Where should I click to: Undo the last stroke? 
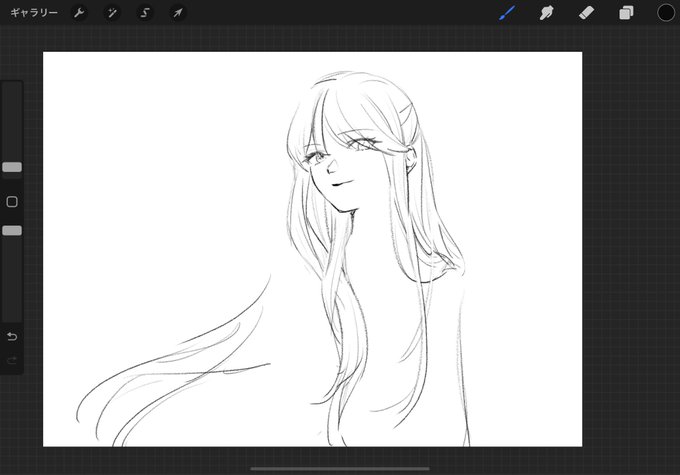click(12, 336)
